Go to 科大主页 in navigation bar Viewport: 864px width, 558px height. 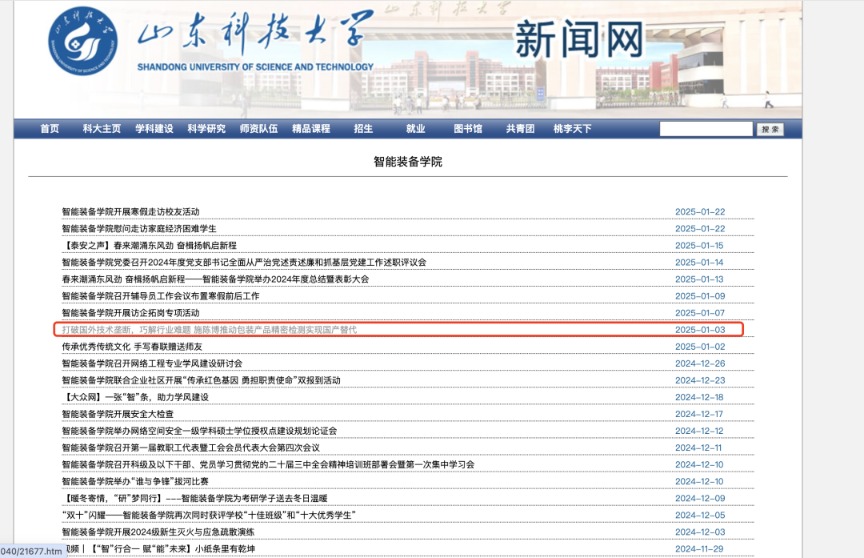[102, 129]
